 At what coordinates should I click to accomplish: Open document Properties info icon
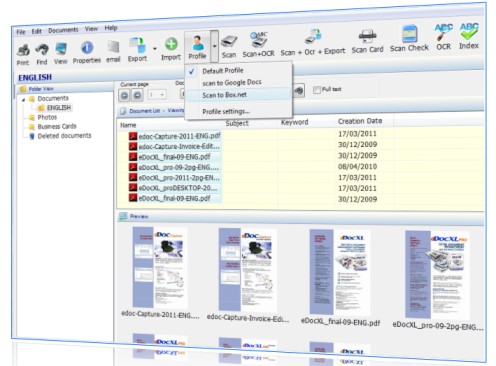coord(87,48)
